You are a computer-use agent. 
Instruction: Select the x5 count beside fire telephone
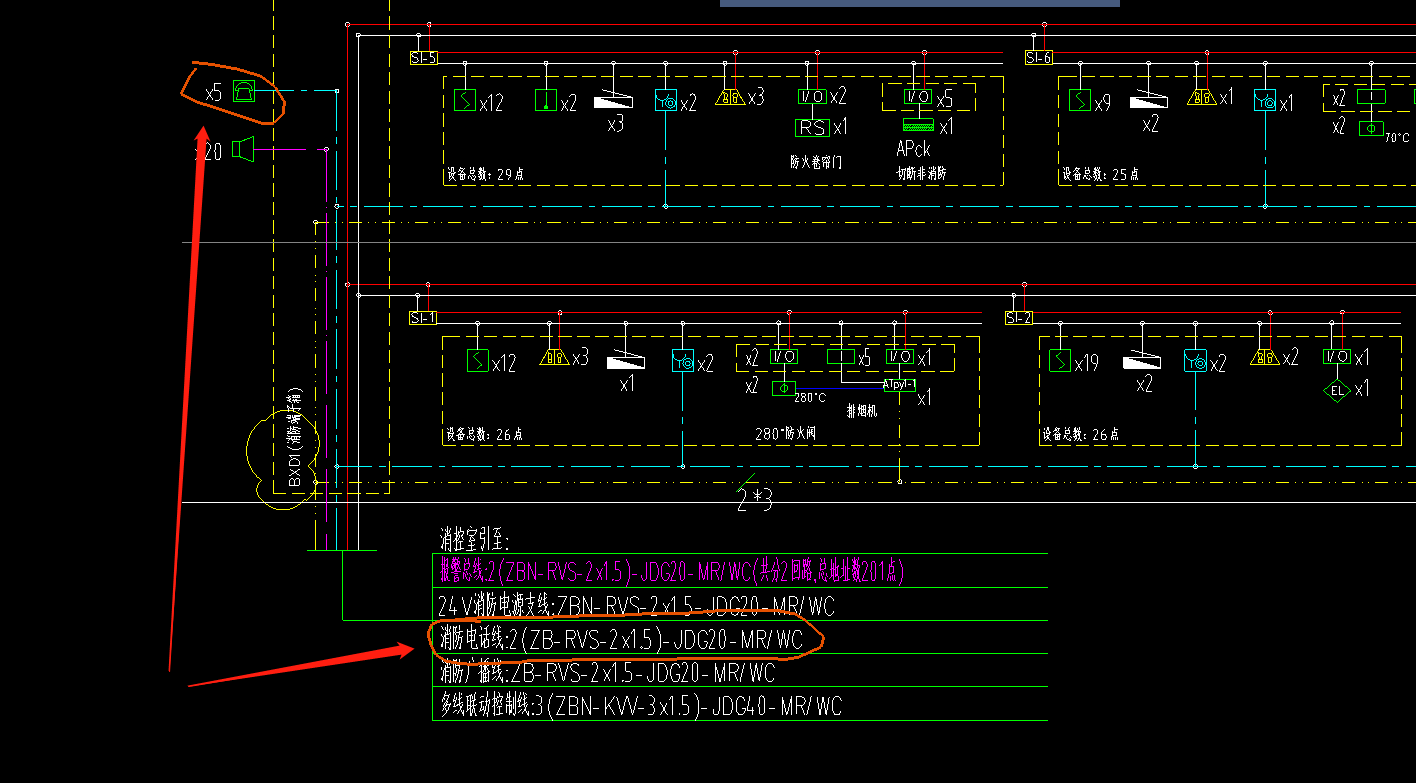(x=213, y=93)
